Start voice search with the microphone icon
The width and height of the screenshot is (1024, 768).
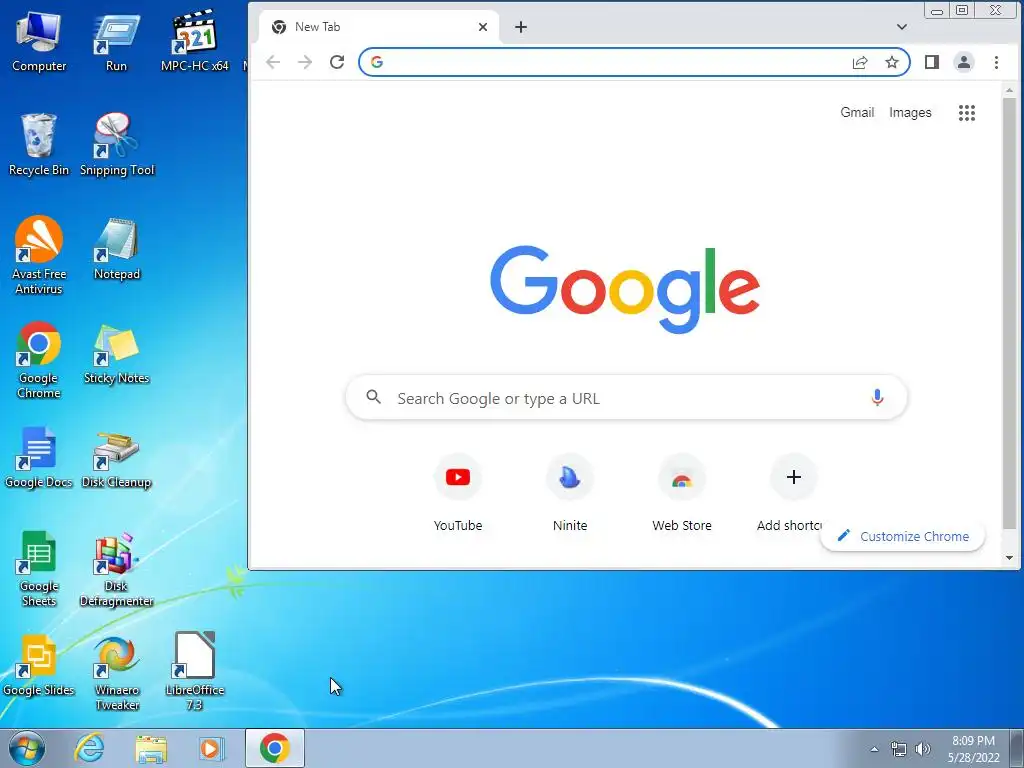click(x=877, y=397)
